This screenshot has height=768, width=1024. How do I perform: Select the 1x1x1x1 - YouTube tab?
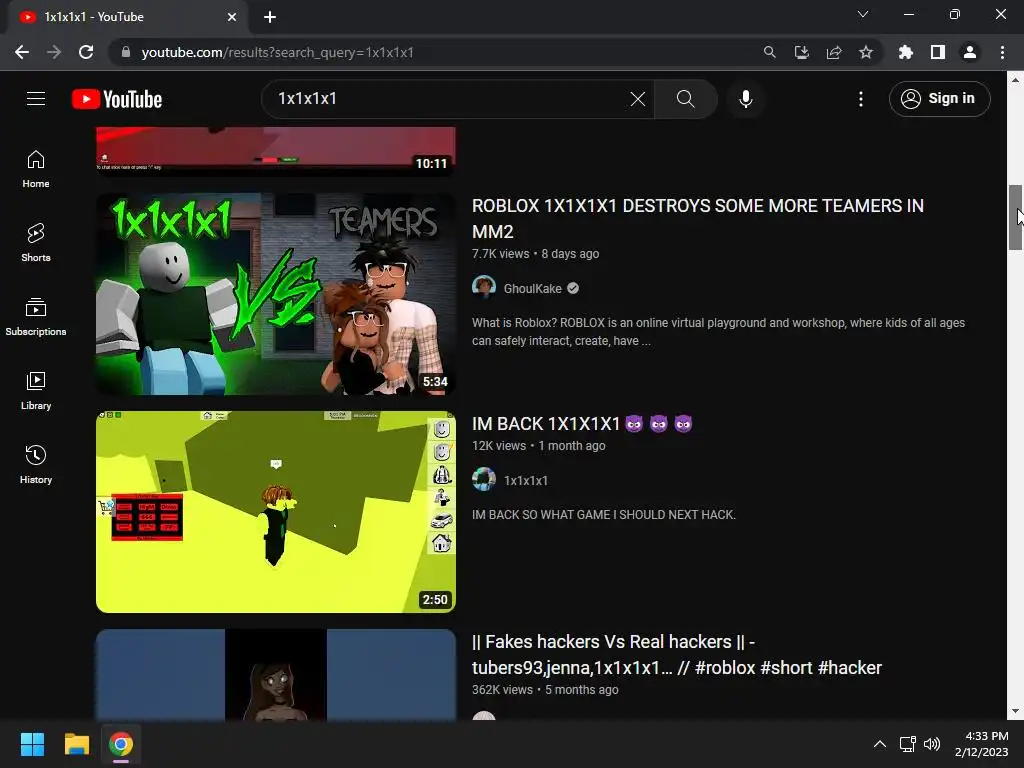coord(127,17)
